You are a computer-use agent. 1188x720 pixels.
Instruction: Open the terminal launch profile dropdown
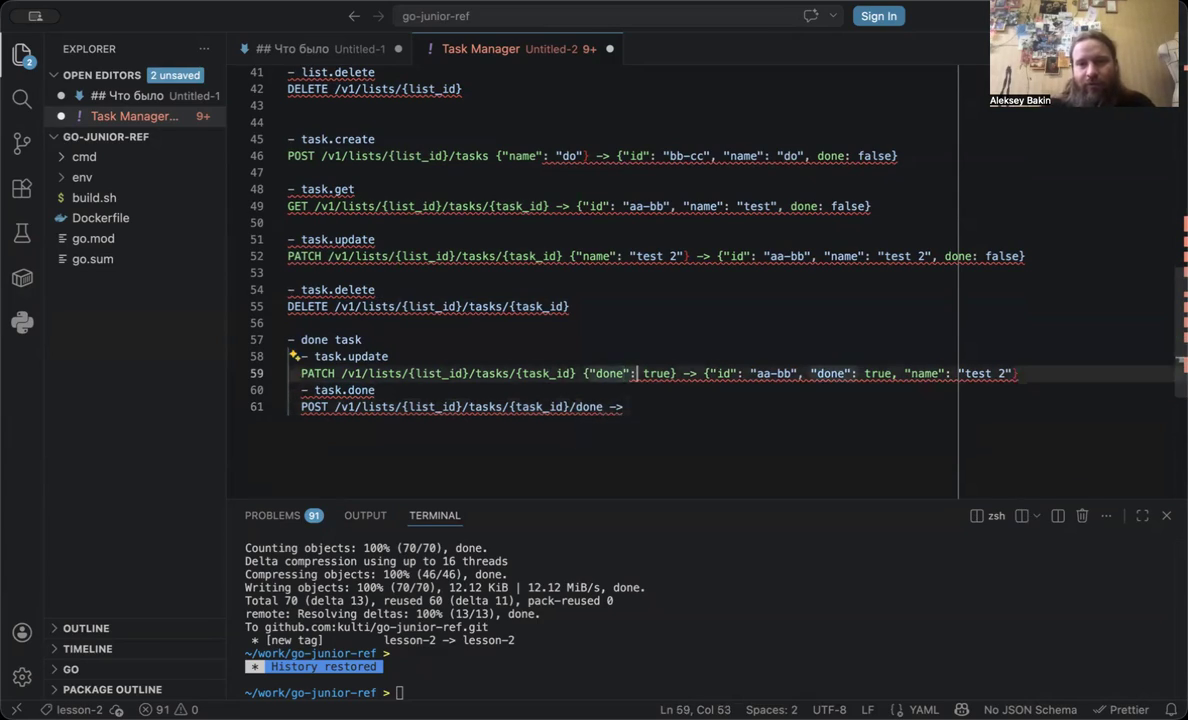coord(1037,515)
